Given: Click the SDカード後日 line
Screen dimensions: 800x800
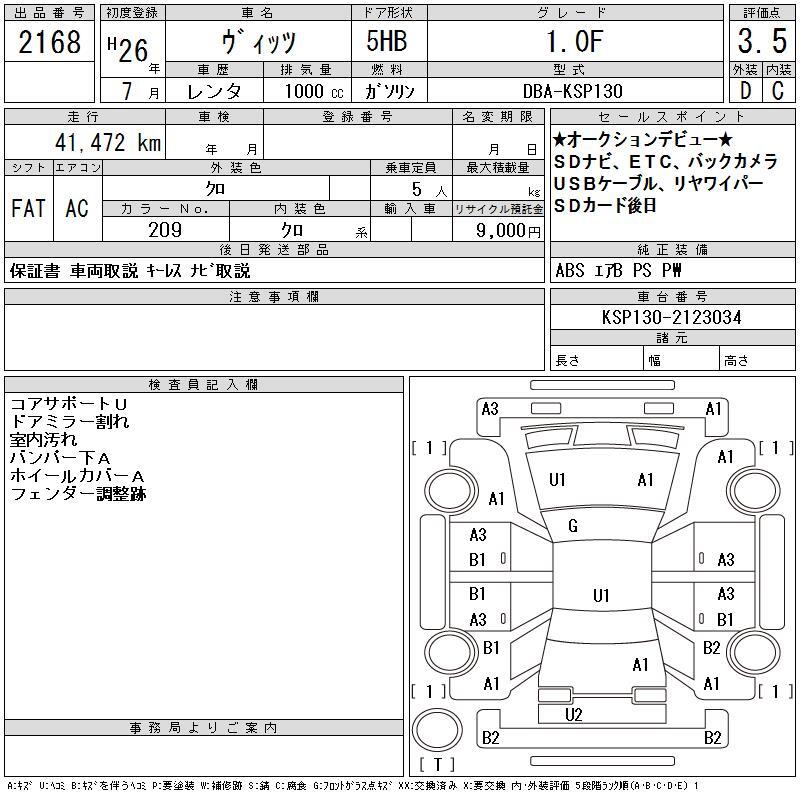Looking at the screenshot, I should 605,205.
